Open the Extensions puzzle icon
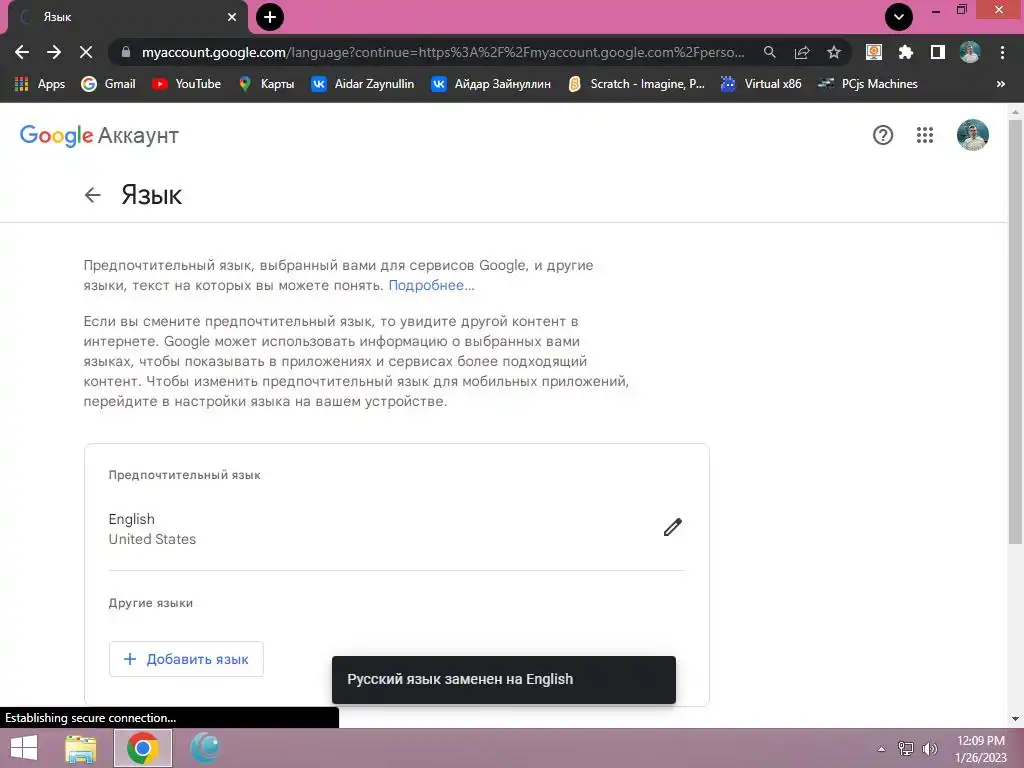The width and height of the screenshot is (1024, 768). tap(906, 52)
